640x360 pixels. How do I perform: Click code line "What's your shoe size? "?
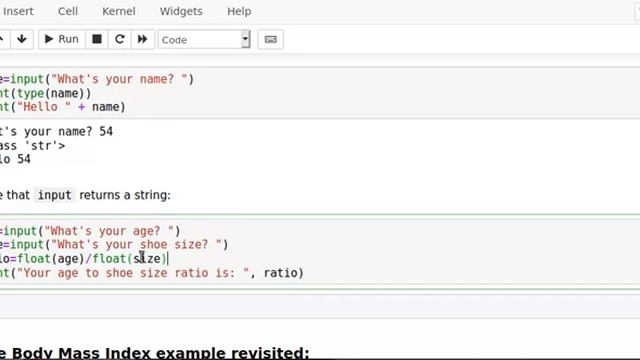(x=114, y=245)
